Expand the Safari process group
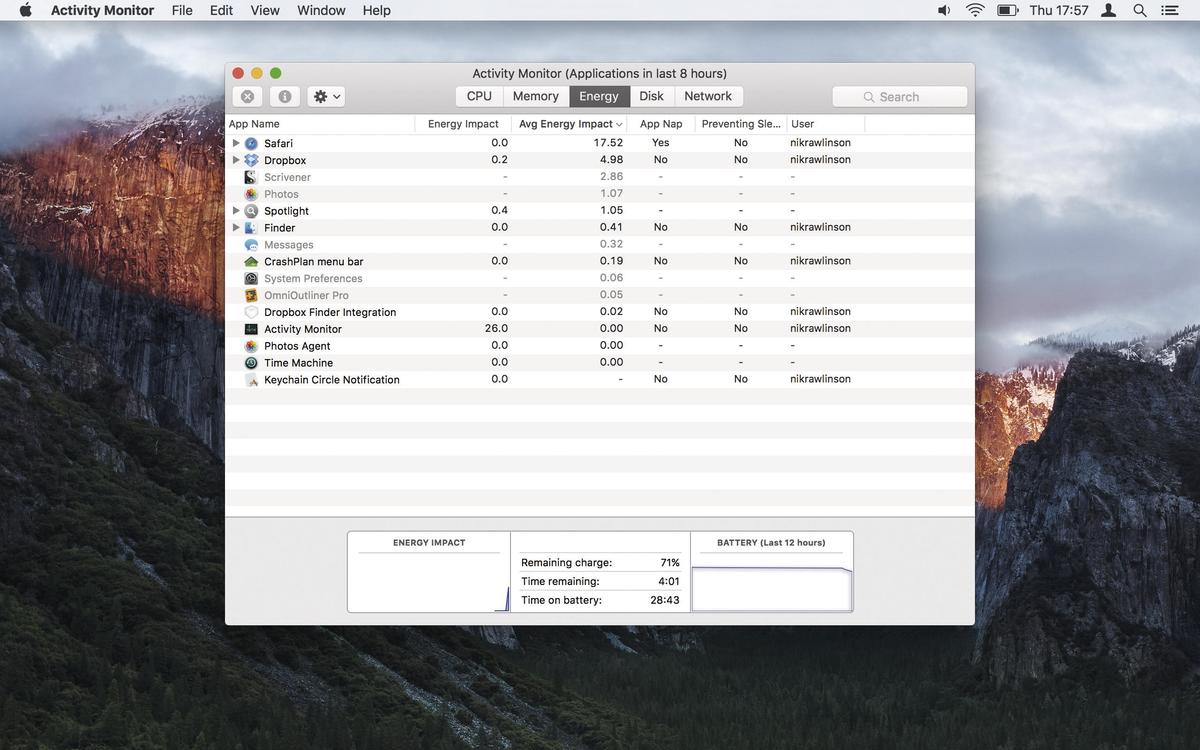 [236, 143]
